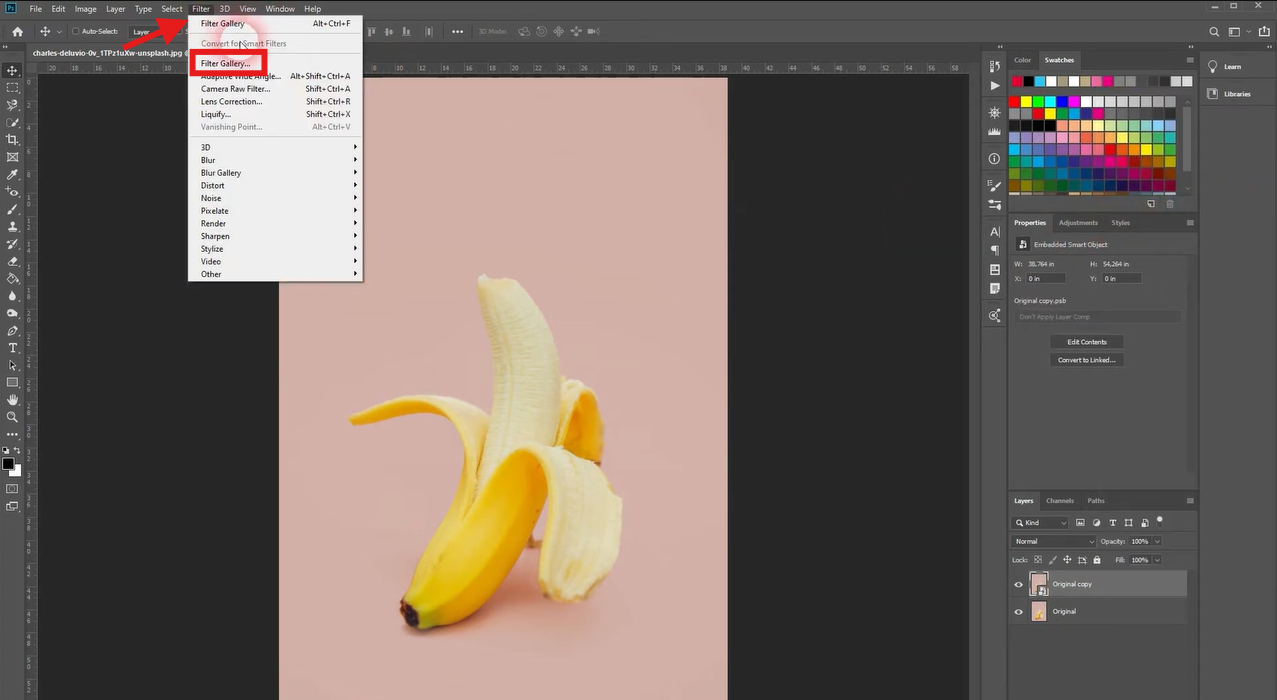Image resolution: width=1277 pixels, height=700 pixels.
Task: Filter layers by type layers icon
Action: (x=1112, y=523)
